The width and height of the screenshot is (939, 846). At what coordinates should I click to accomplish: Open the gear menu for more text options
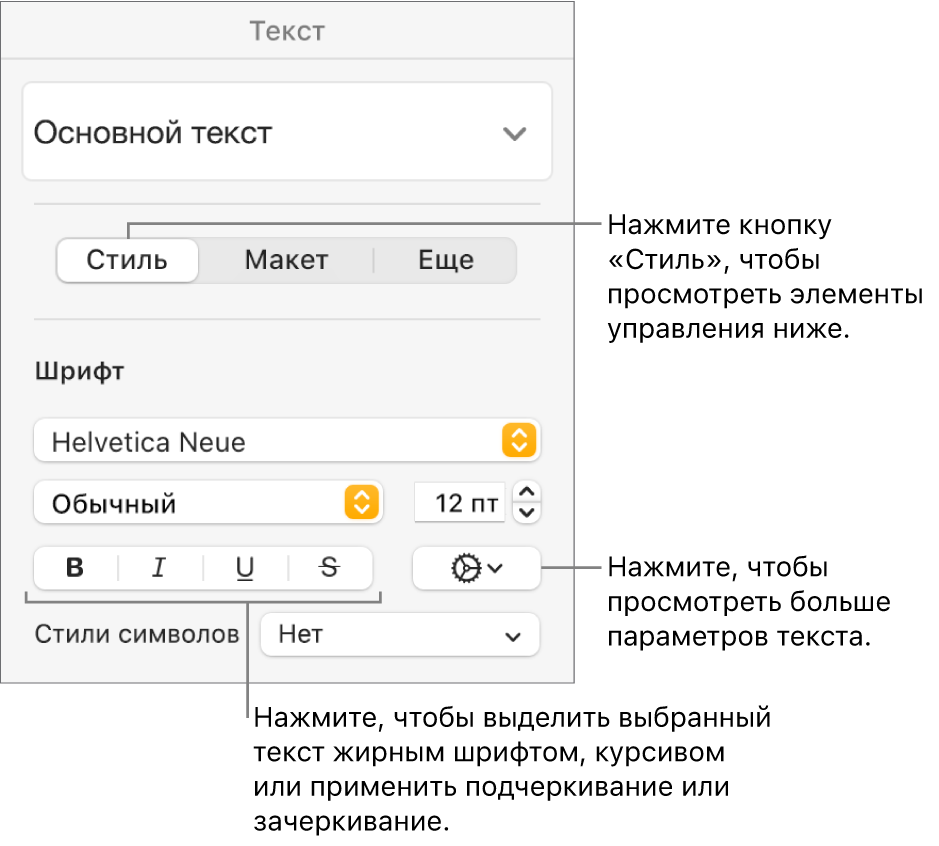point(476,568)
